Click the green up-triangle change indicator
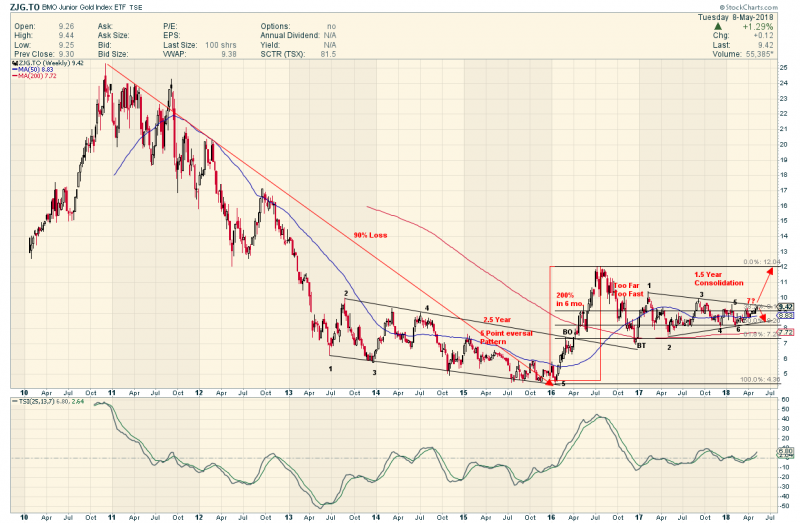Screen dimensions: 800x523 (x=717, y=27)
